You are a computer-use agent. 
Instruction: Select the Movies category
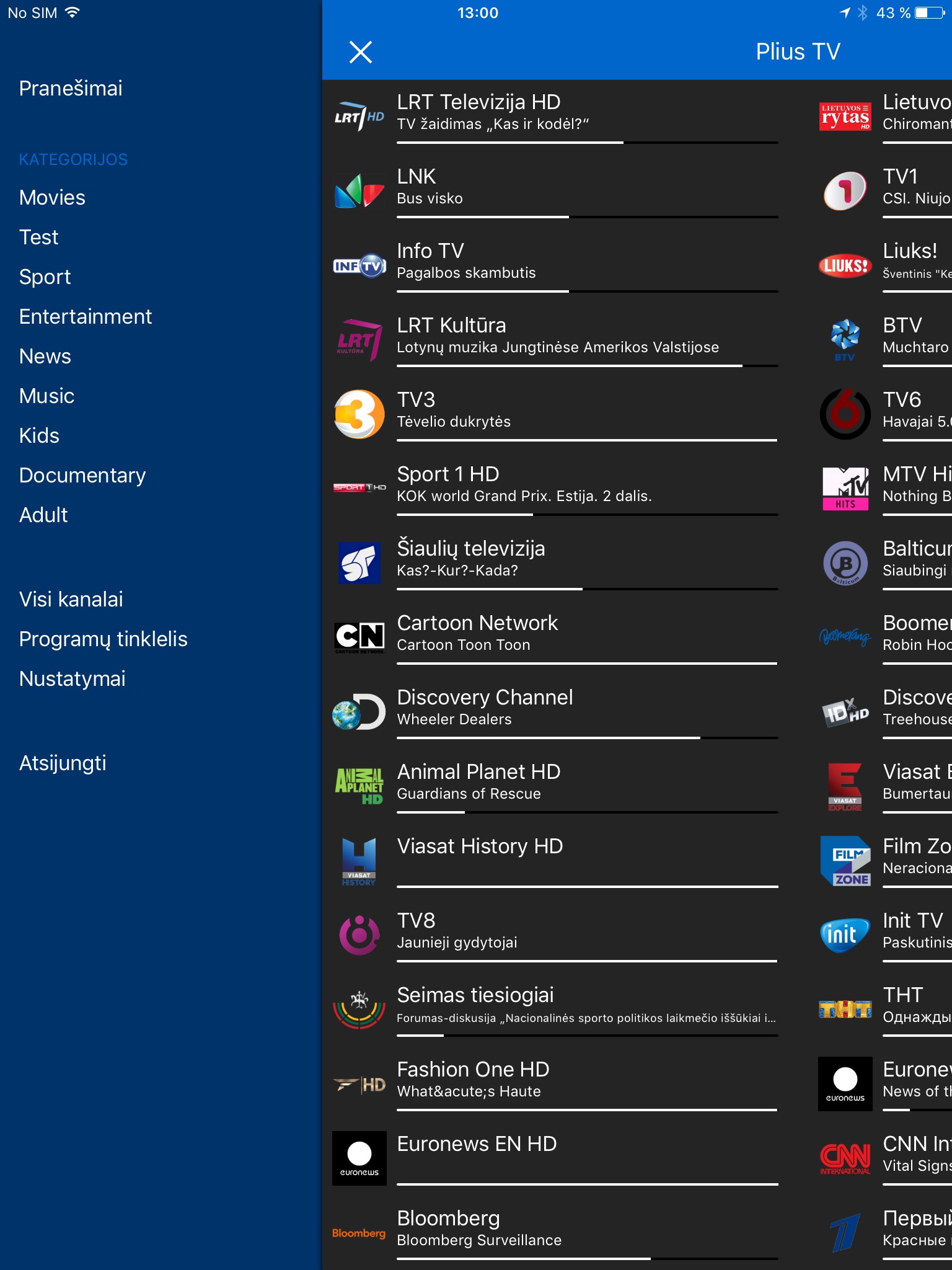52,197
